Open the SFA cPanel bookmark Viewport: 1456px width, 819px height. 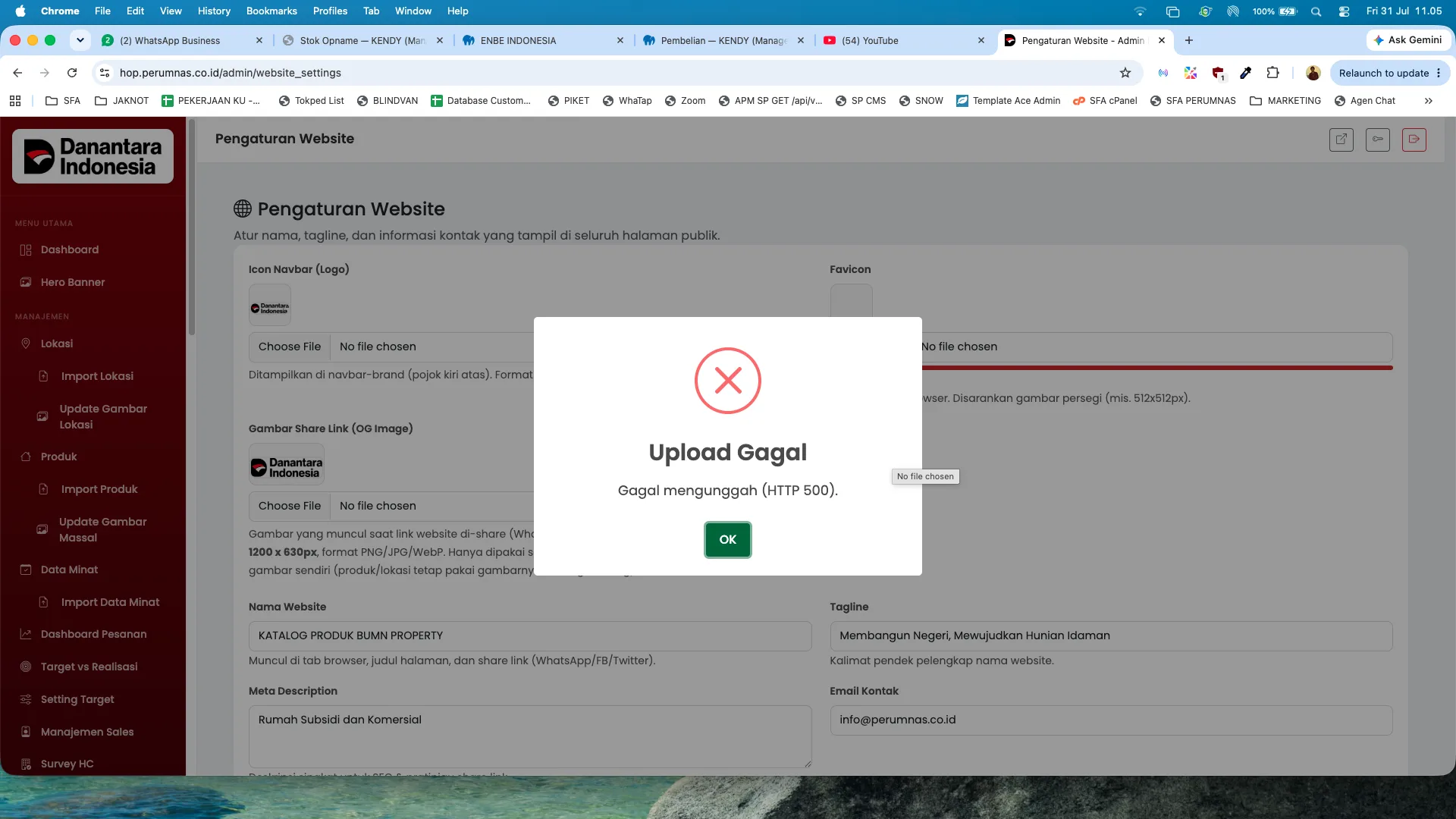1105,101
